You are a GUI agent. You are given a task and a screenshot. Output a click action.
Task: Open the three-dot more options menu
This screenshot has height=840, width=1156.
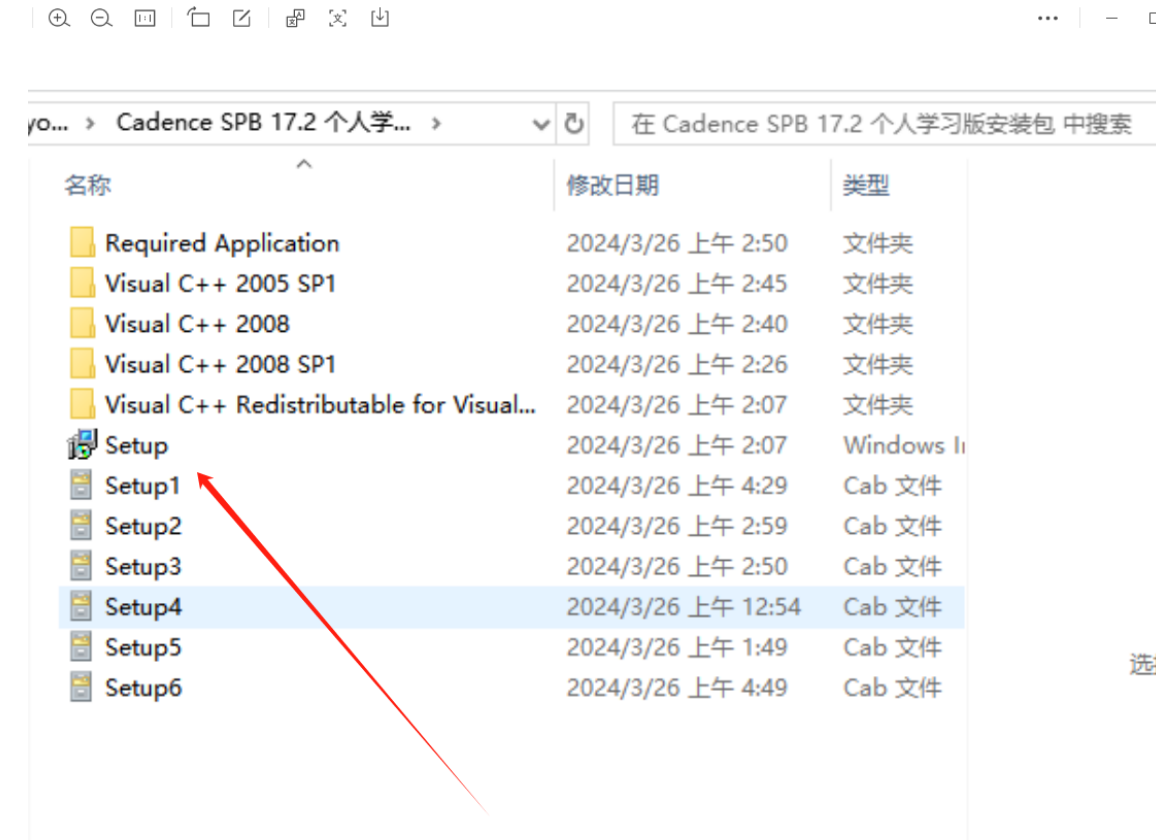[x=1047, y=18]
